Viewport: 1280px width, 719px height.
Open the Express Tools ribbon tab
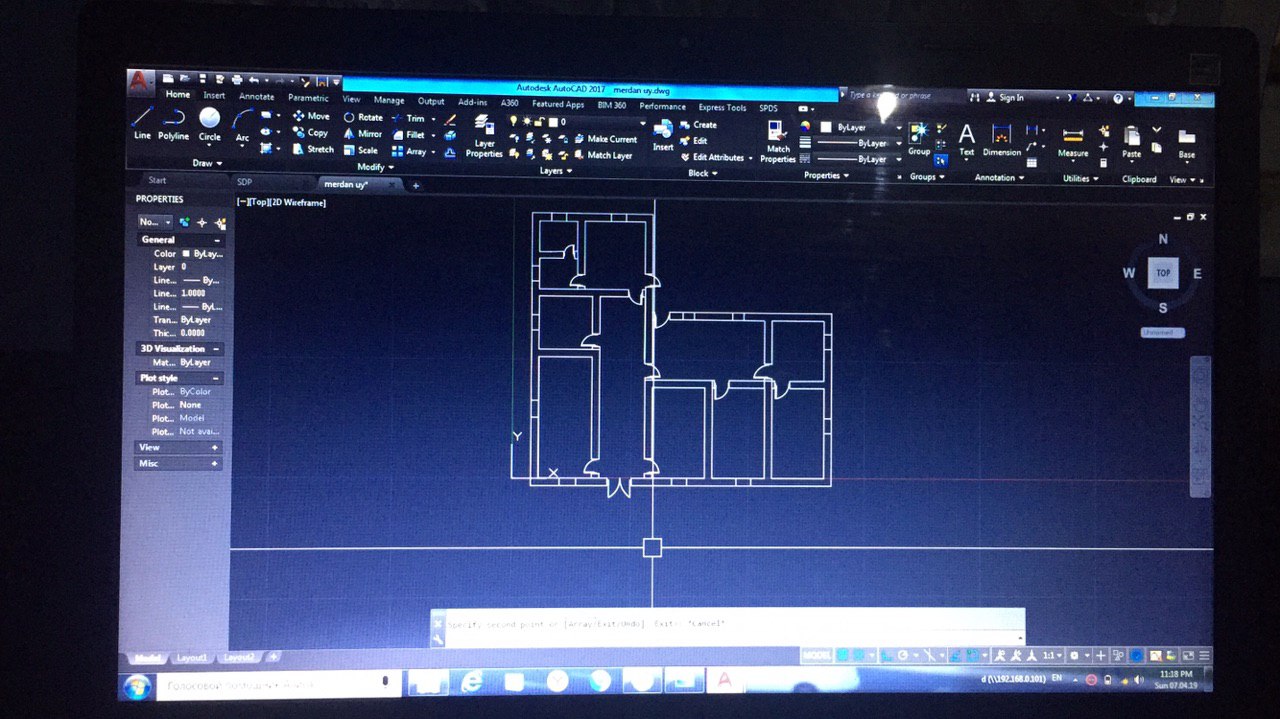722,107
